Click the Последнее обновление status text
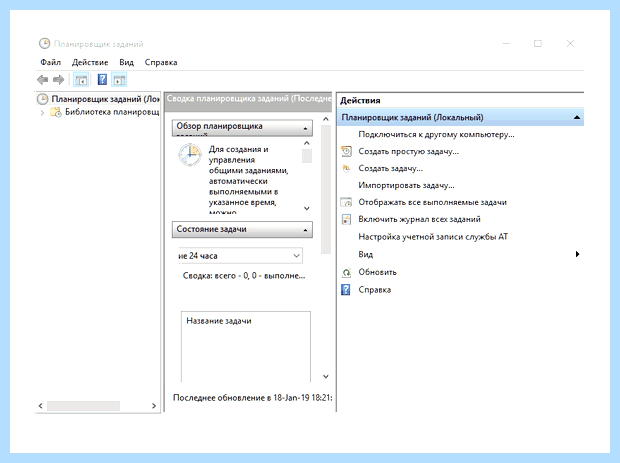The height and width of the screenshot is (463, 620). coord(253,398)
